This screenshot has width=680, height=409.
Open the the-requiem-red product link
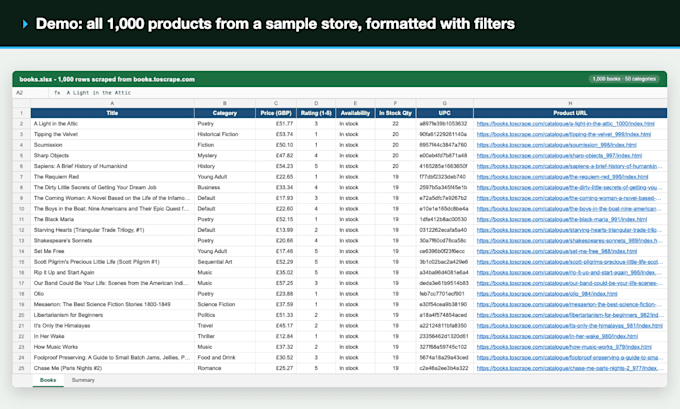click(562, 177)
